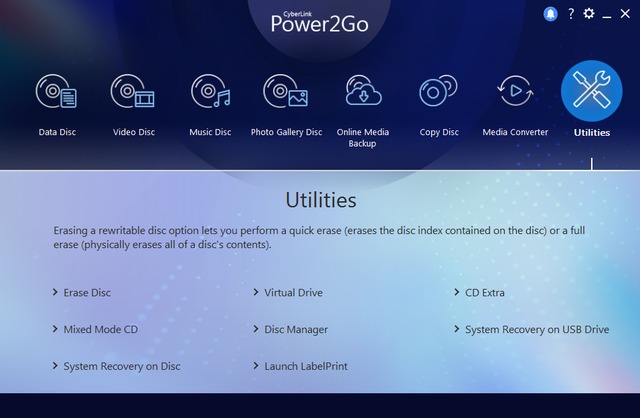The width and height of the screenshot is (640, 418).
Task: Open the Virtual Drive utility
Action: [293, 293]
